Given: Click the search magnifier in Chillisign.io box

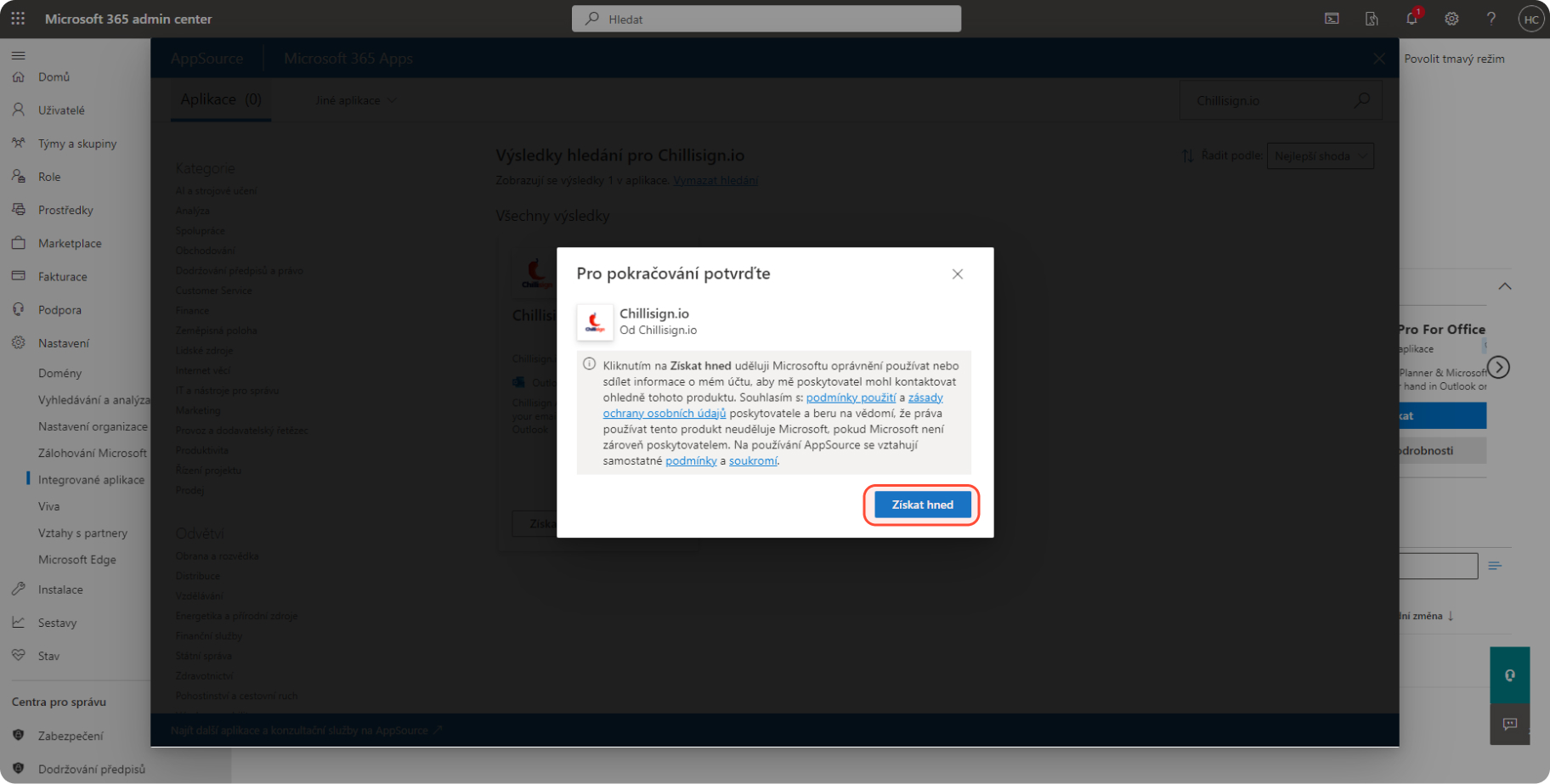Looking at the screenshot, I should tap(1361, 100).
